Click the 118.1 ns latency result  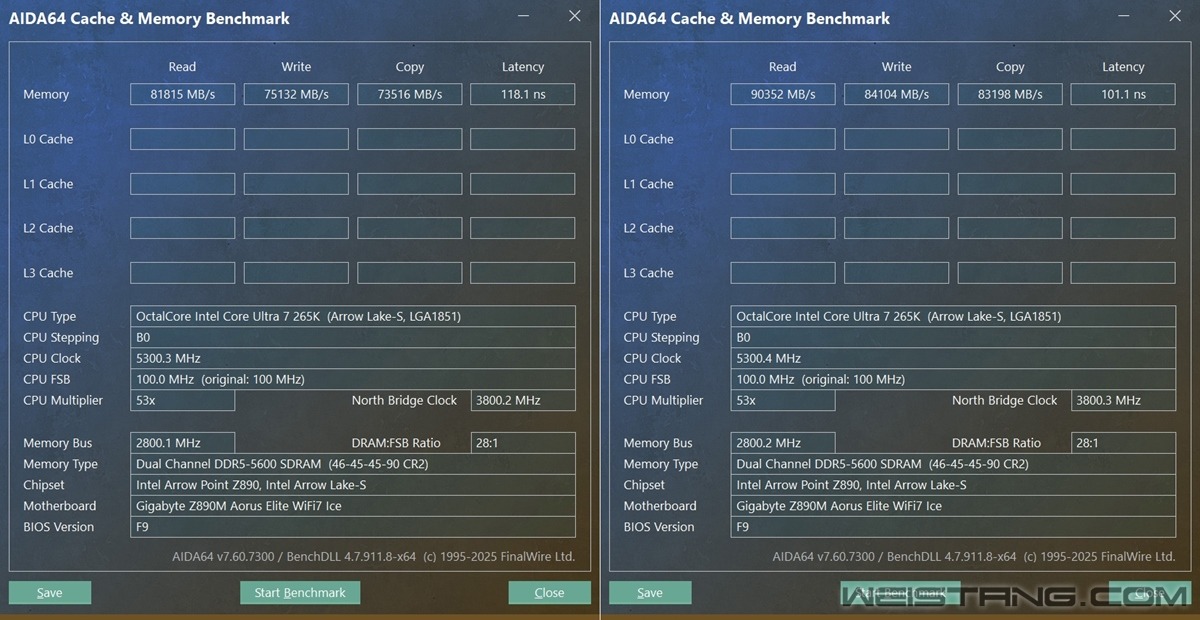[523, 94]
